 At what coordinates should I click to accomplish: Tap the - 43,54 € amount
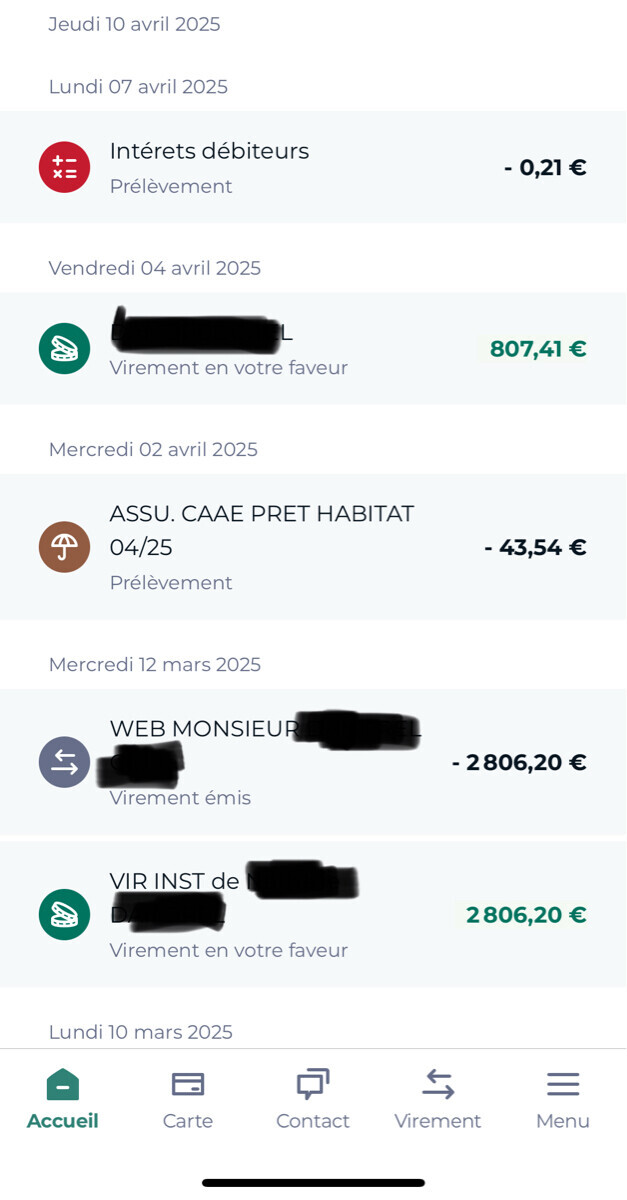(535, 547)
